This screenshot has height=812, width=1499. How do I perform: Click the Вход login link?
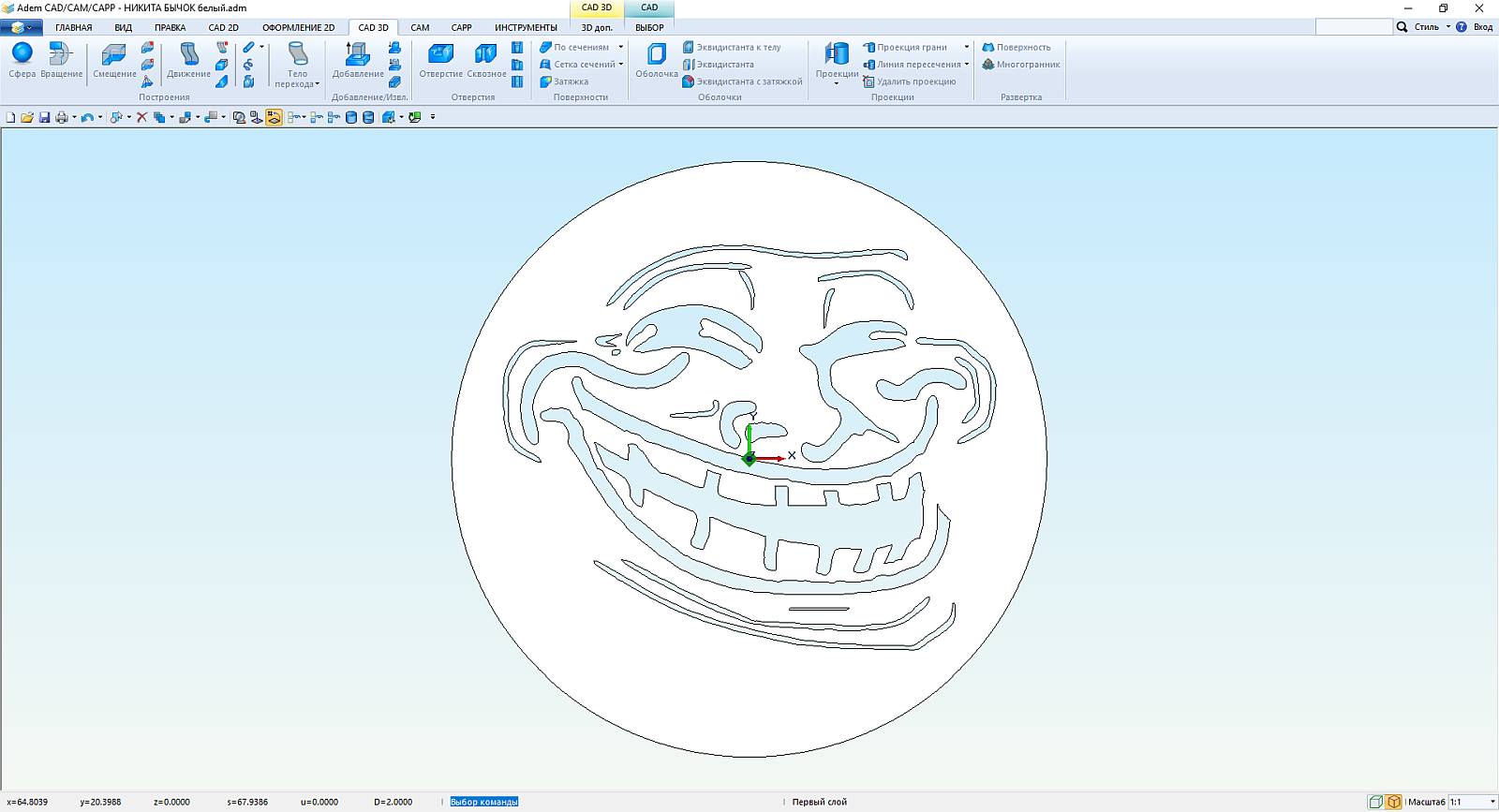click(x=1483, y=27)
